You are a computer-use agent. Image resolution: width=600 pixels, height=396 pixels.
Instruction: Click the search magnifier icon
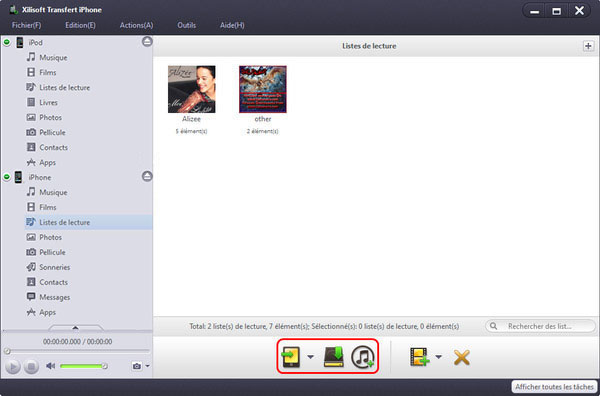(x=494, y=326)
